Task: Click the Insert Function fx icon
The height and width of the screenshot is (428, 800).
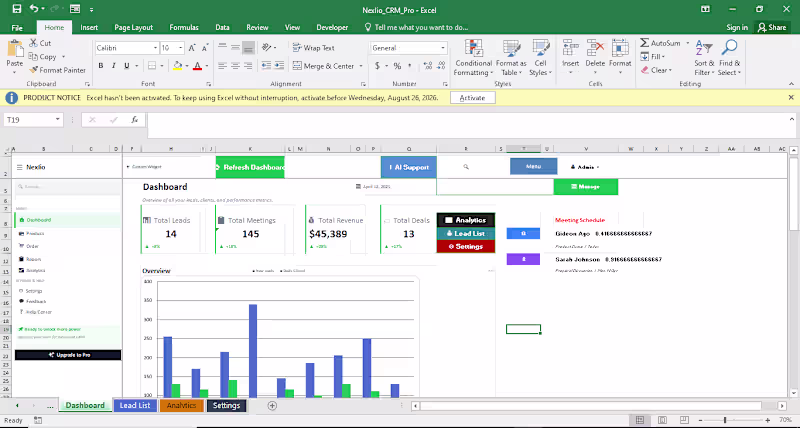Action: point(134,120)
